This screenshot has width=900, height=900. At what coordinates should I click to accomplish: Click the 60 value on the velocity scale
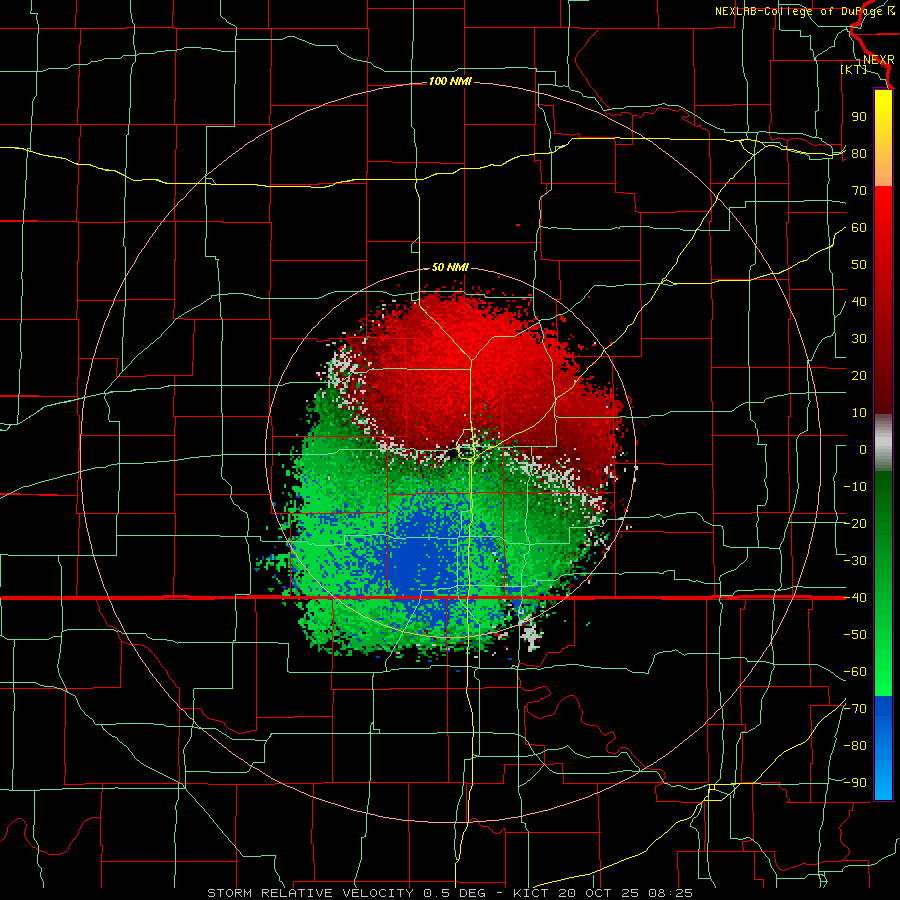(x=859, y=228)
